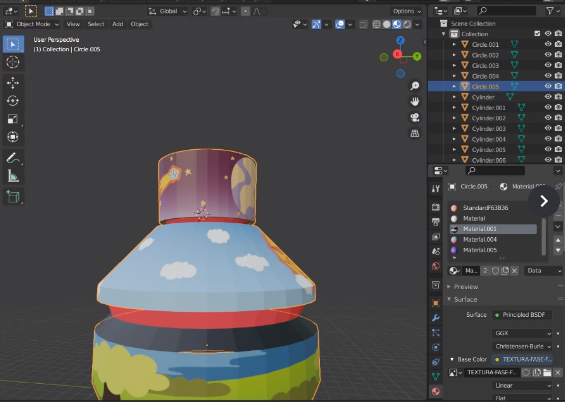565x402 pixels.
Task: Toggle camera view with the camera icon
Action: [415, 117]
